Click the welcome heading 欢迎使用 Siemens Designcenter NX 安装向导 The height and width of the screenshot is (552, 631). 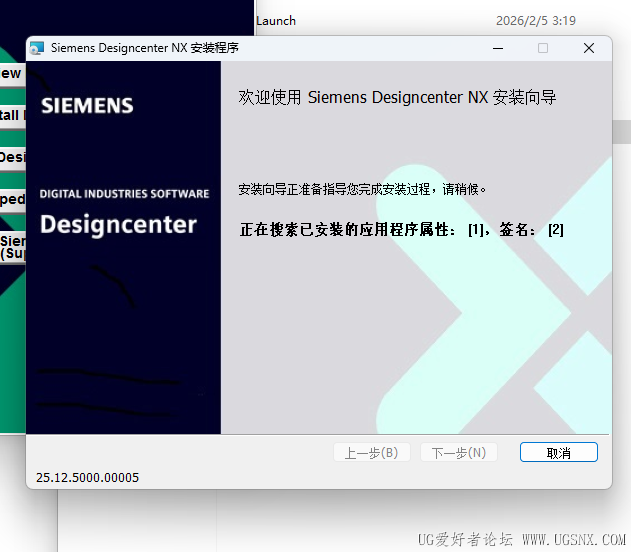click(x=397, y=97)
